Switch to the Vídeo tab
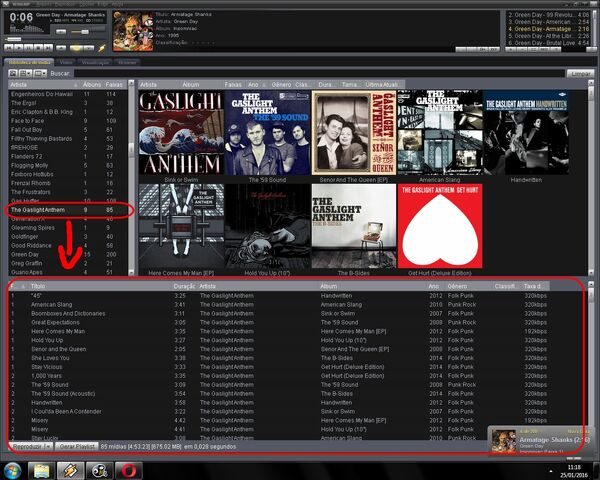 (66, 62)
